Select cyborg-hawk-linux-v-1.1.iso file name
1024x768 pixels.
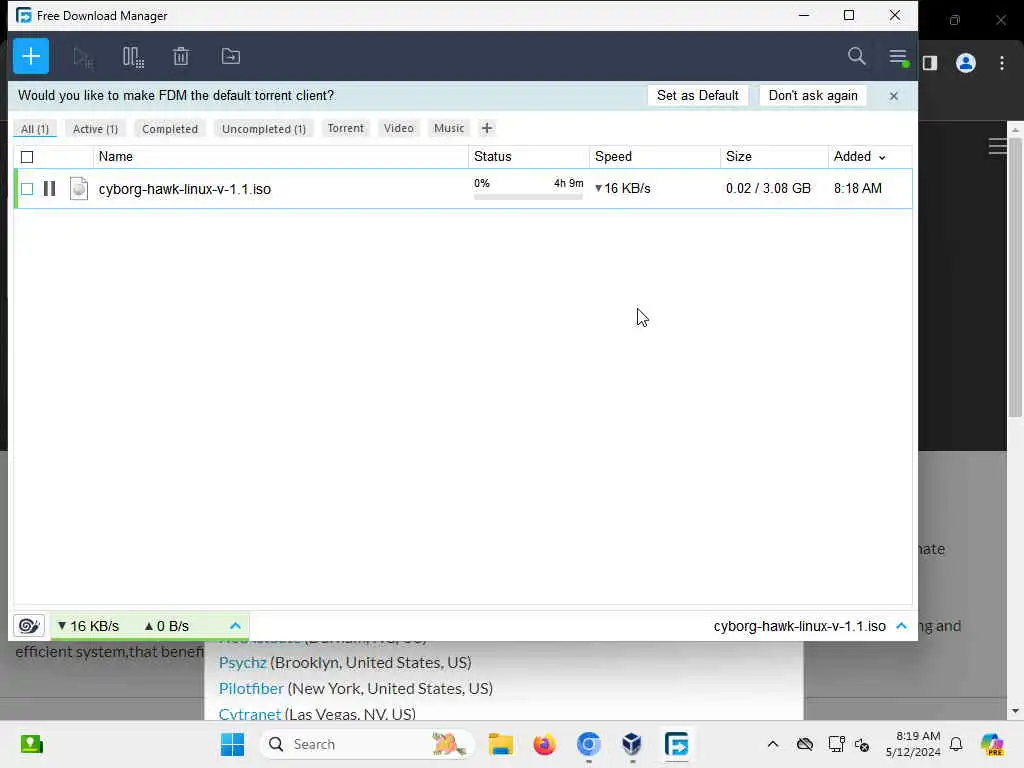point(185,189)
